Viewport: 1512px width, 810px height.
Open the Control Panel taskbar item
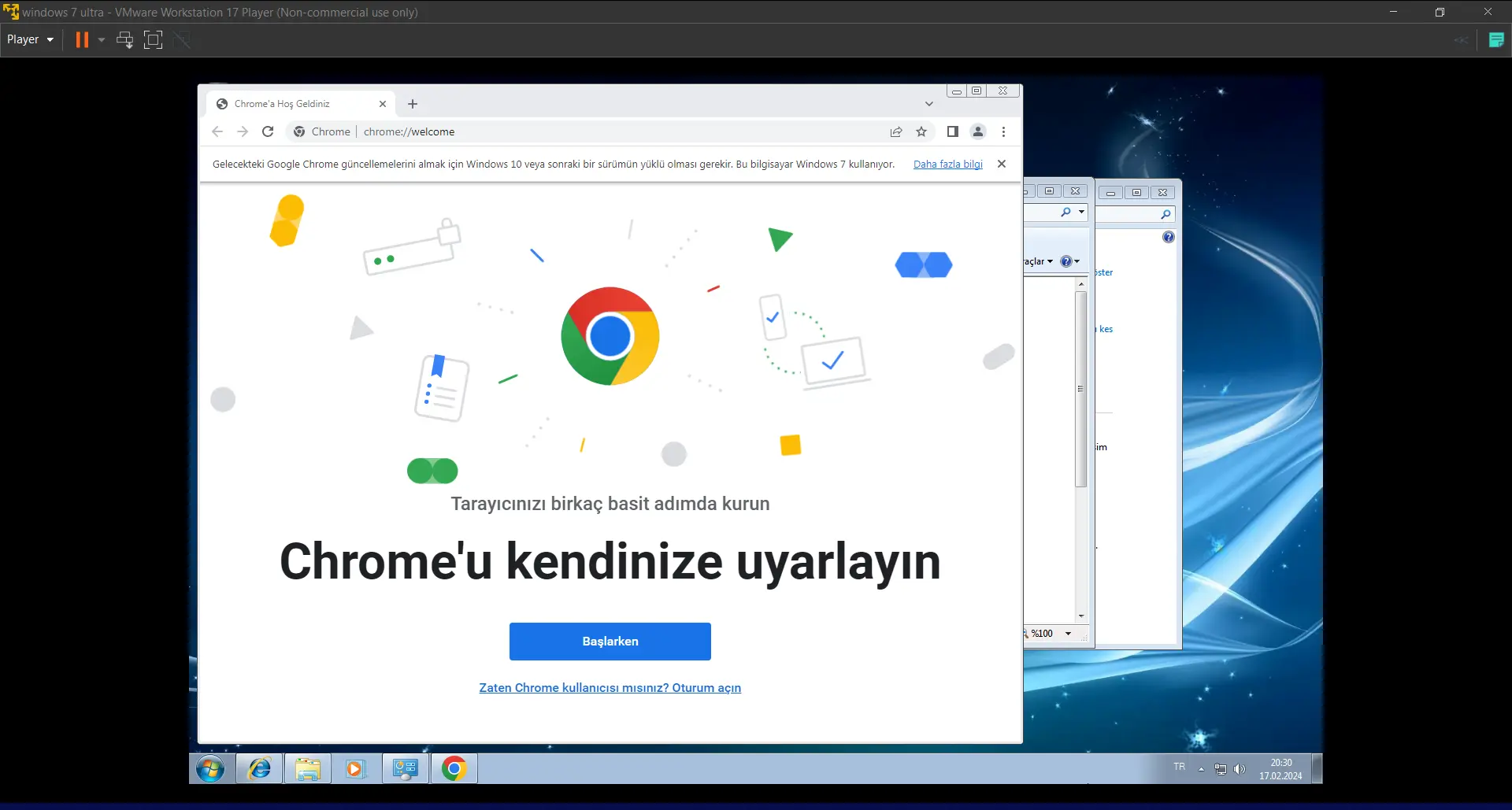coord(406,769)
